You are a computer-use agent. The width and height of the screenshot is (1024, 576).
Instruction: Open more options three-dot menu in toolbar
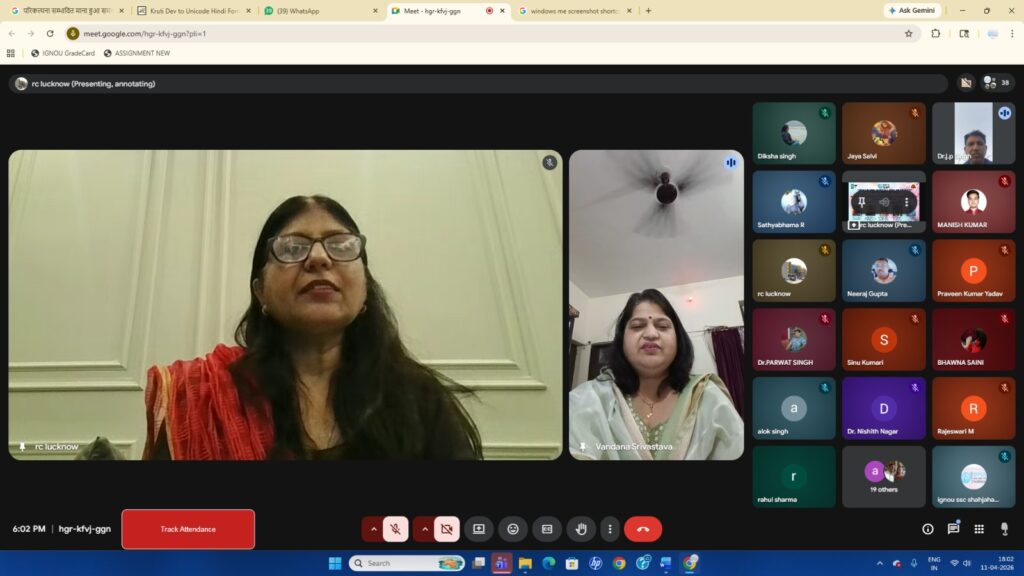tap(609, 529)
